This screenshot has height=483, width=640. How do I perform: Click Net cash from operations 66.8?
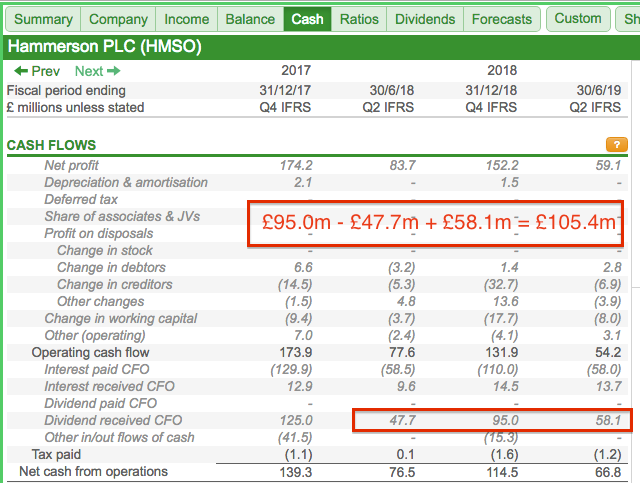click(x=608, y=472)
